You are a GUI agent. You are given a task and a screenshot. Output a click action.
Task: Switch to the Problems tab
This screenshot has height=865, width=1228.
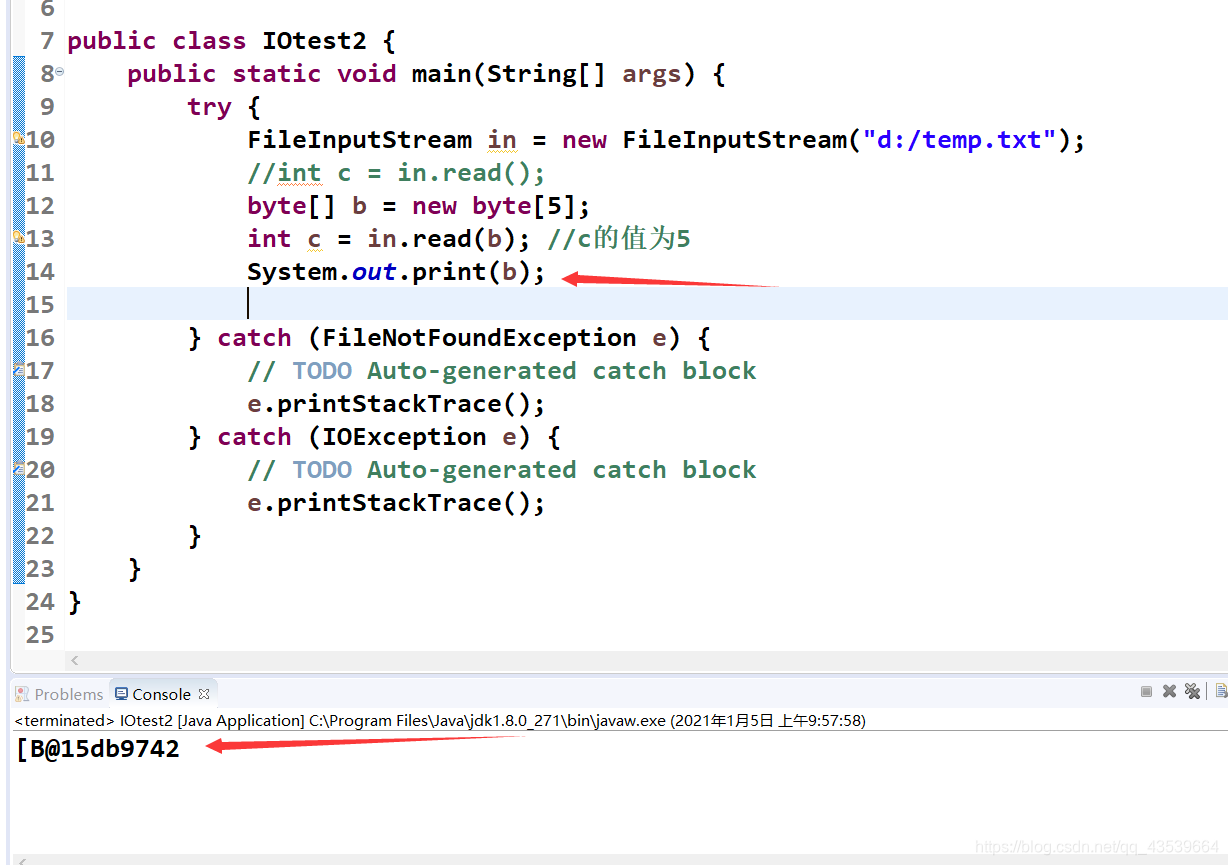59,694
